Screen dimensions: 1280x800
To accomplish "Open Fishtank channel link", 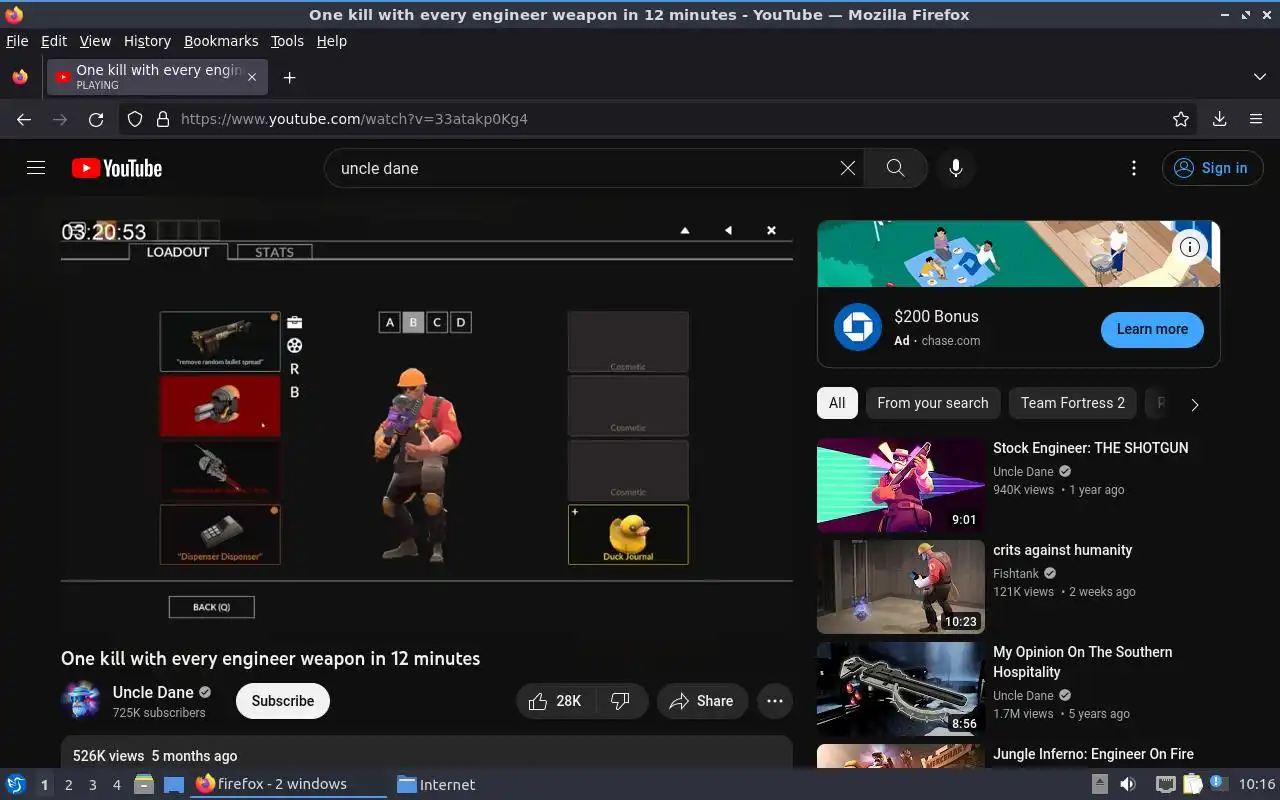I will (1016, 574).
